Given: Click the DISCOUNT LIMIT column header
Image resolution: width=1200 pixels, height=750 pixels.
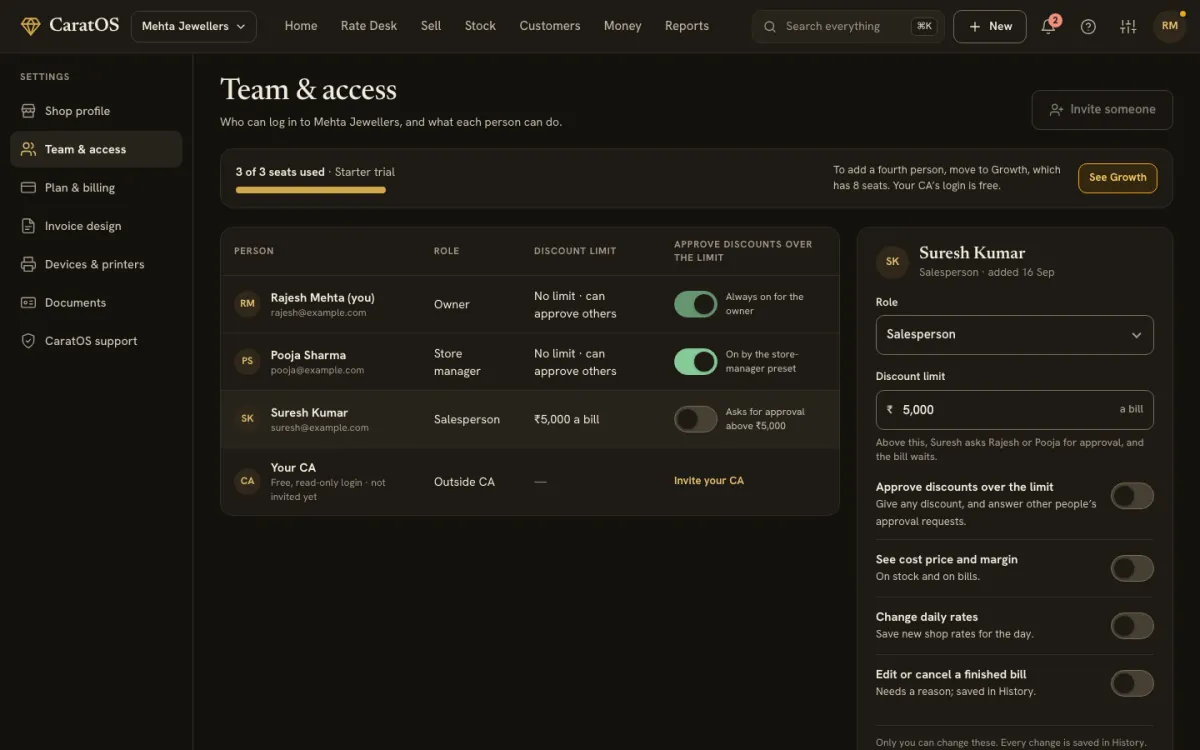Looking at the screenshot, I should coord(575,251).
